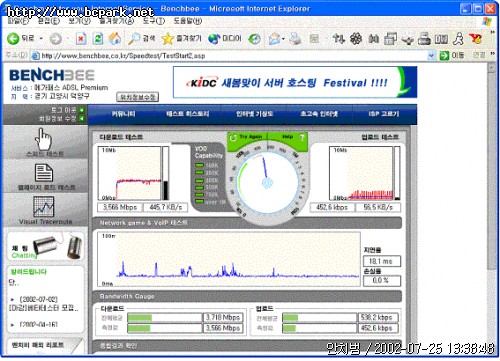Open the KIDC hosting Festival banner
500x361 pixels.
click(x=295, y=82)
